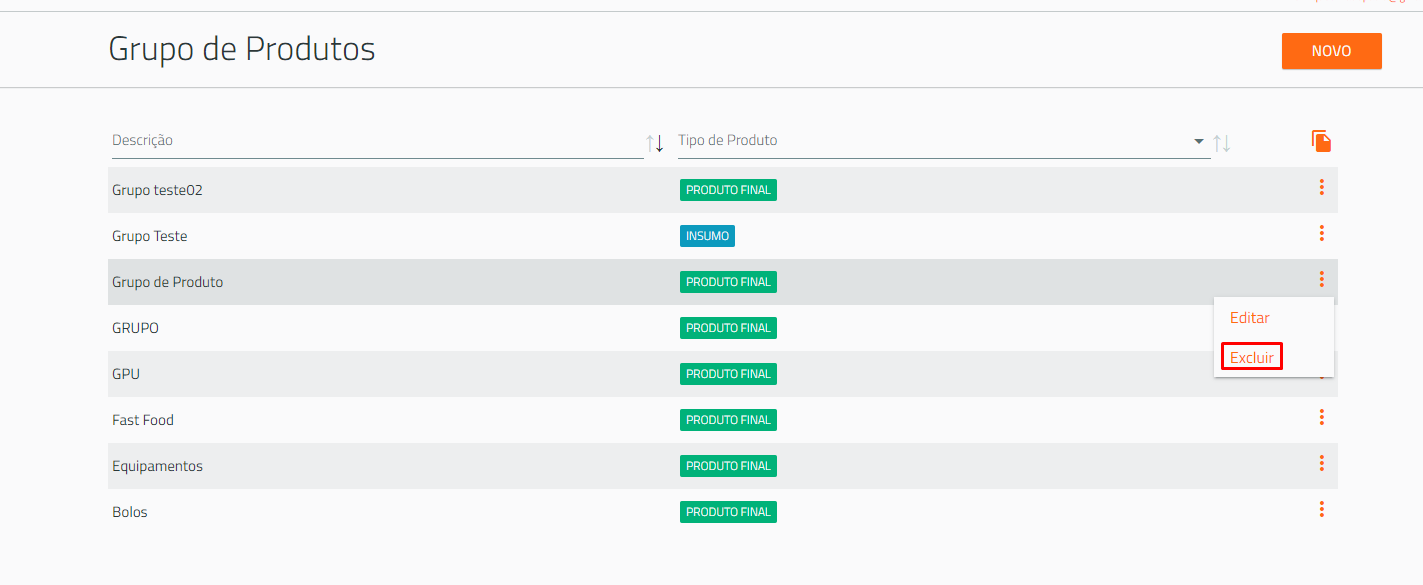1423x585 pixels.
Task: Click the Grupo de Produtos page heading
Action: (x=242, y=48)
